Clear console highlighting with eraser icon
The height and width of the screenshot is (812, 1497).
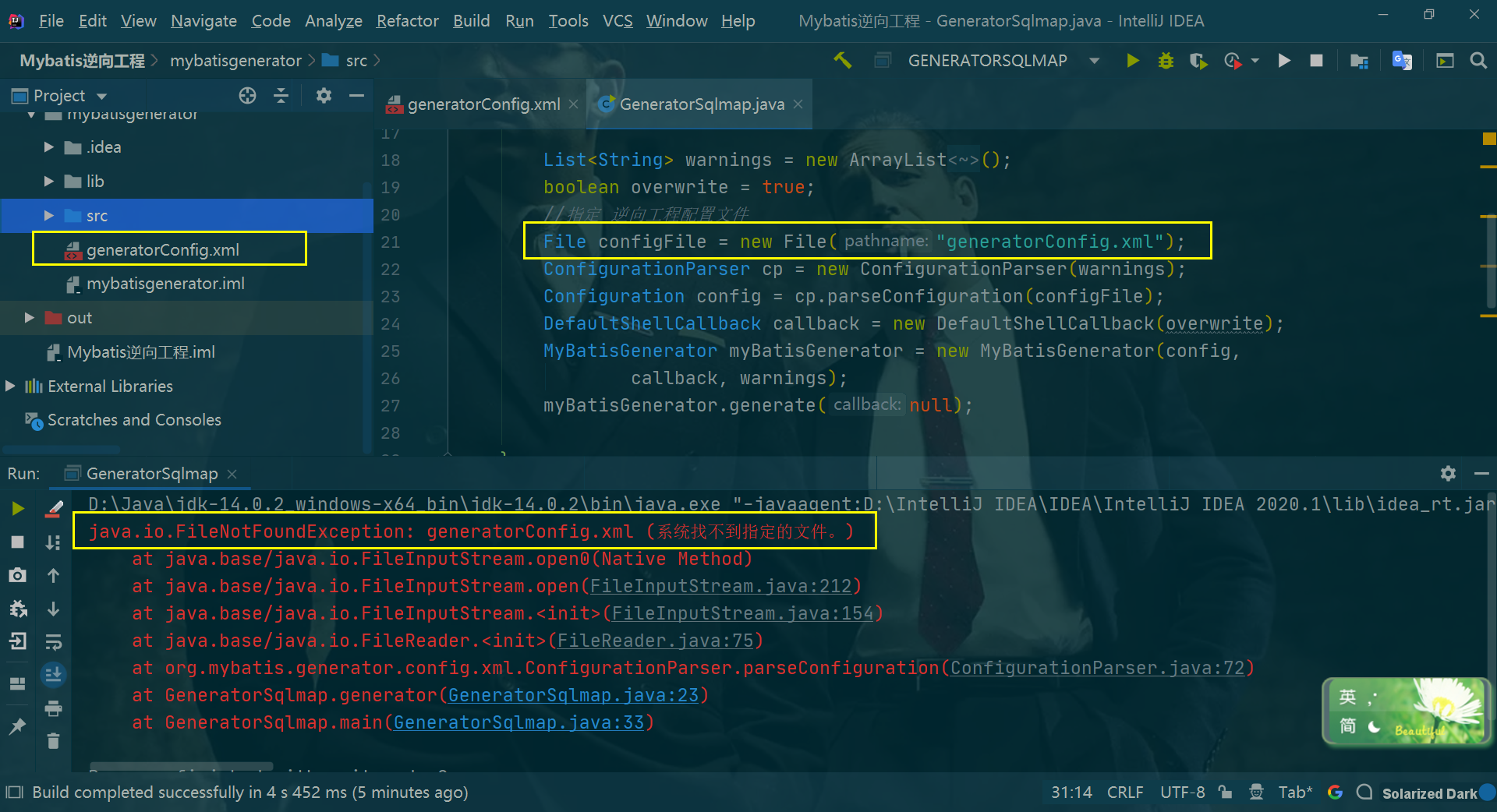pos(53,509)
